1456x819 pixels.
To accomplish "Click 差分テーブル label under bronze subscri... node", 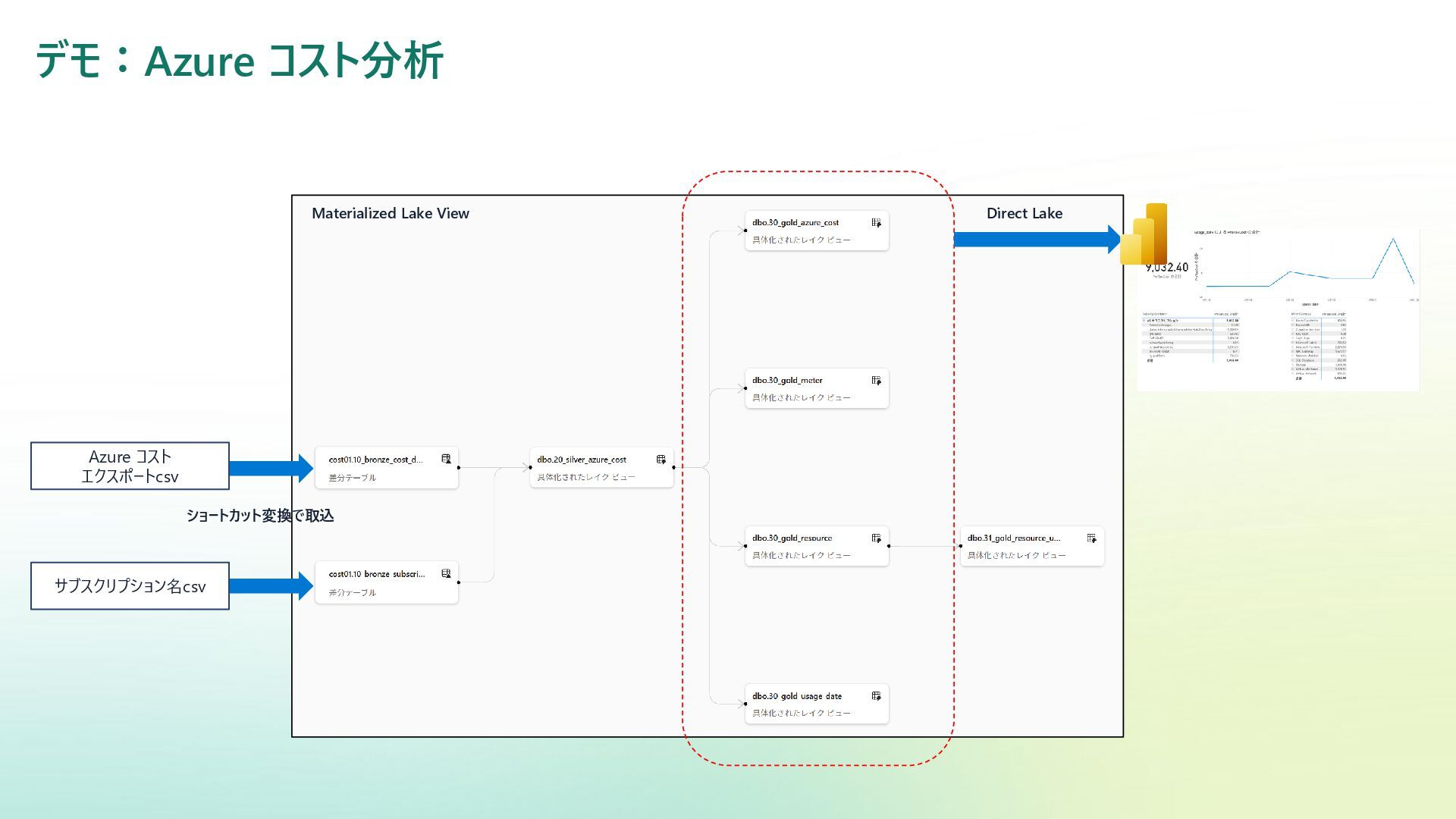I will click(353, 593).
